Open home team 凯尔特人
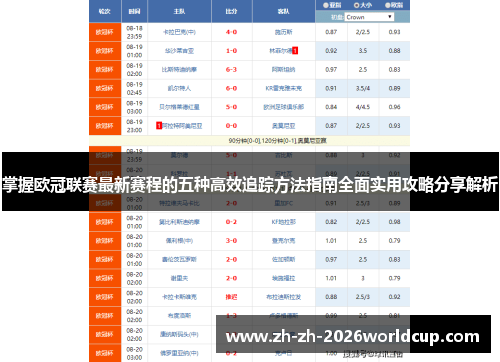500x362 pixels. [x=179, y=88]
